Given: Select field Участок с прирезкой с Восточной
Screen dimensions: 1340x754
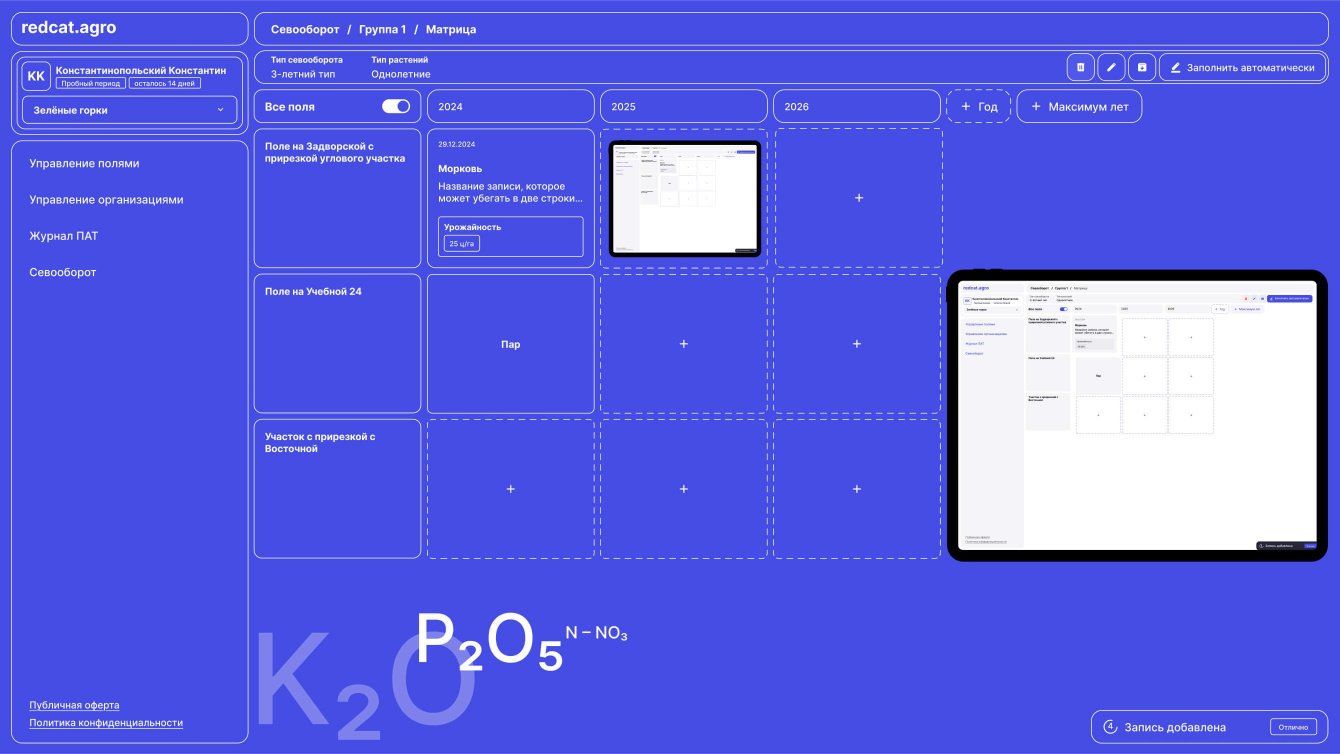Looking at the screenshot, I should coord(337,489).
